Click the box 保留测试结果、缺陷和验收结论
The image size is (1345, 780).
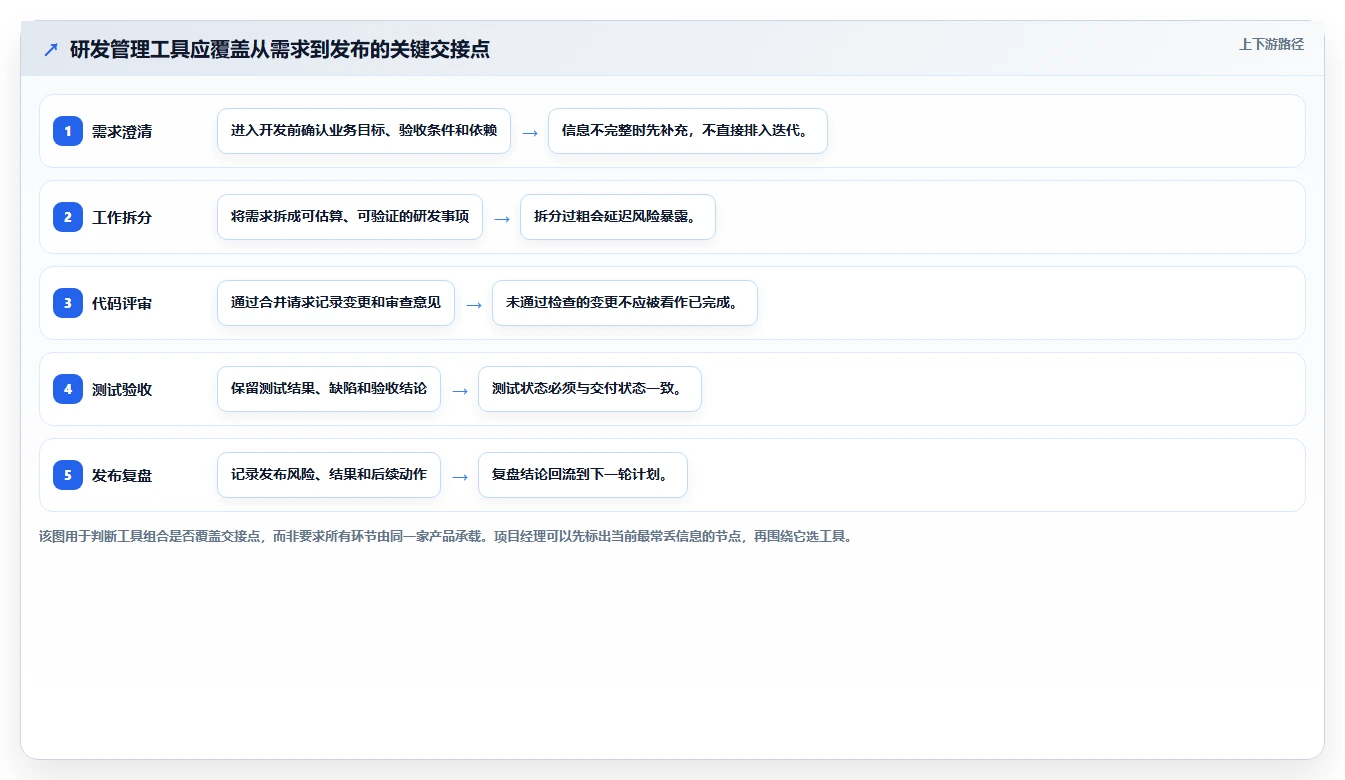(x=329, y=389)
